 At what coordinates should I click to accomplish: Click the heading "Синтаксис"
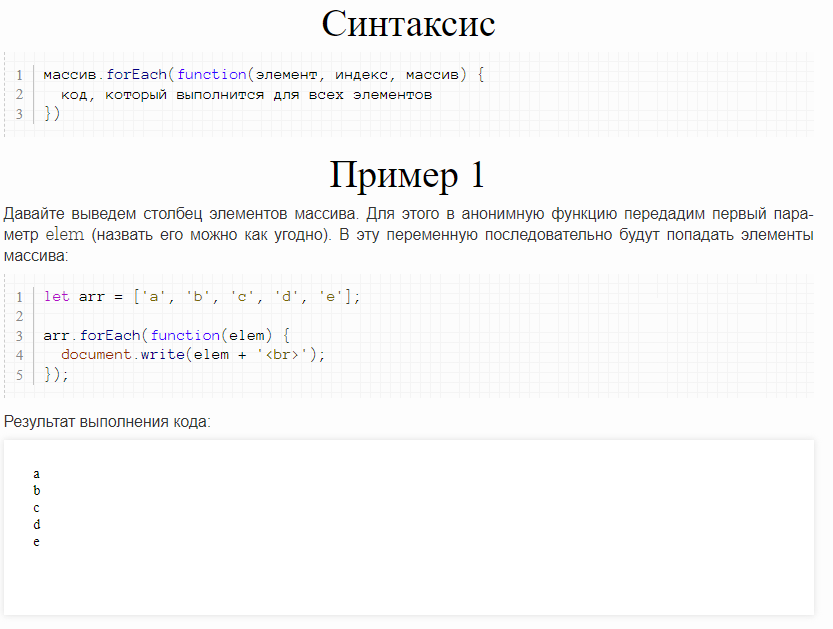408,23
